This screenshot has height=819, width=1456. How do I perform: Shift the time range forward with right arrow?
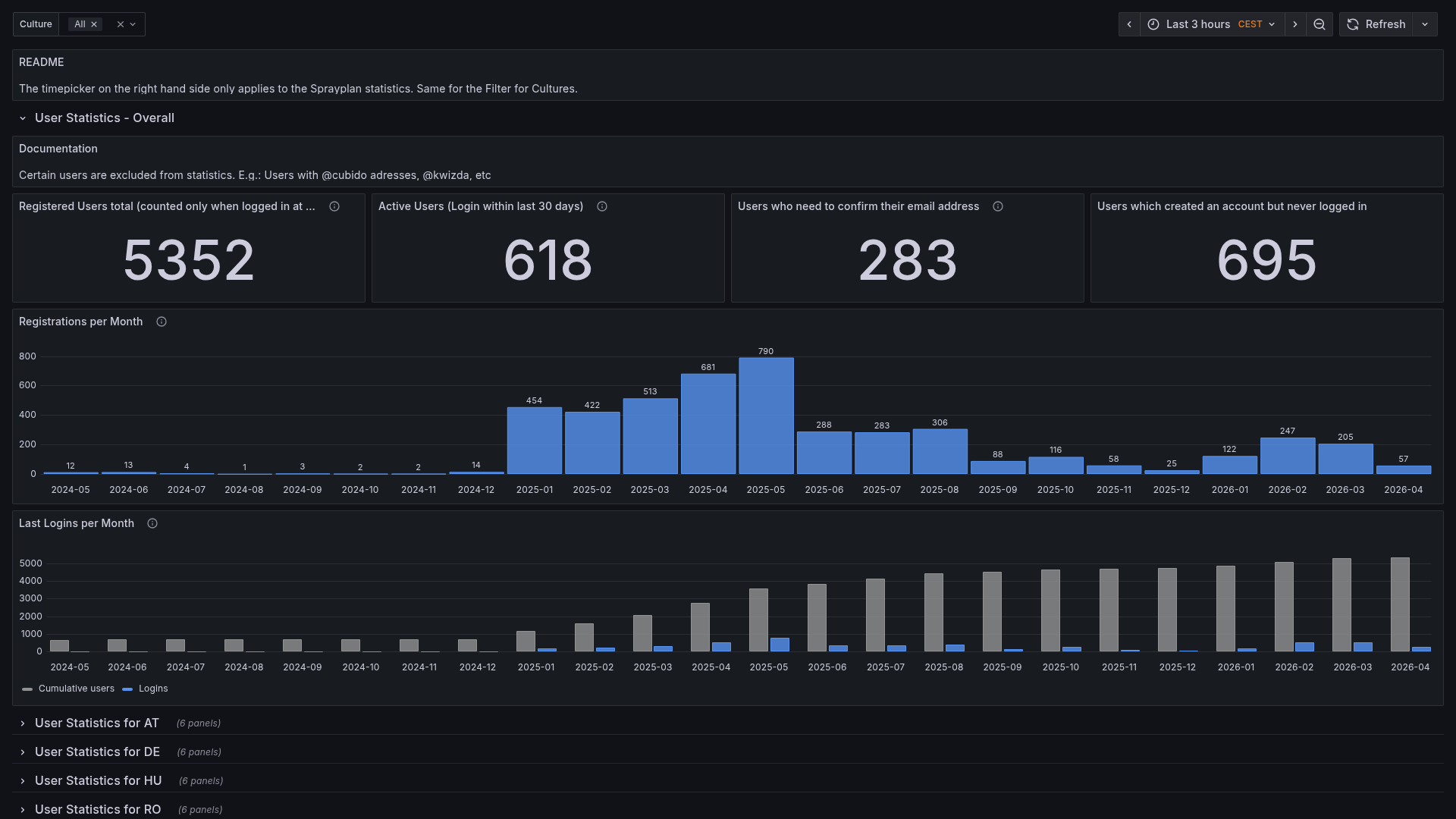(1295, 24)
